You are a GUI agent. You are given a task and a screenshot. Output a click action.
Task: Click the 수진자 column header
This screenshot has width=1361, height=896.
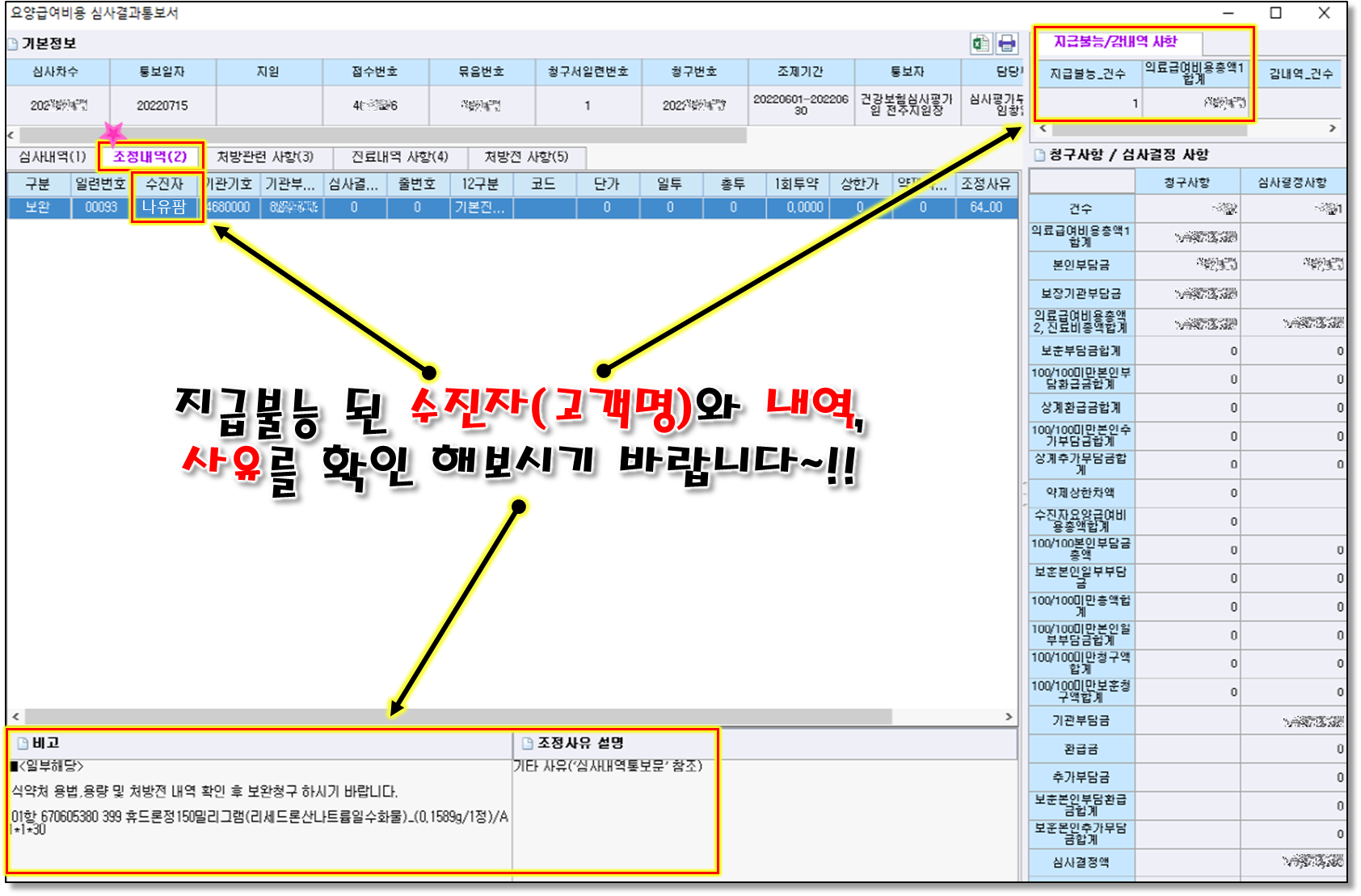pos(165,184)
